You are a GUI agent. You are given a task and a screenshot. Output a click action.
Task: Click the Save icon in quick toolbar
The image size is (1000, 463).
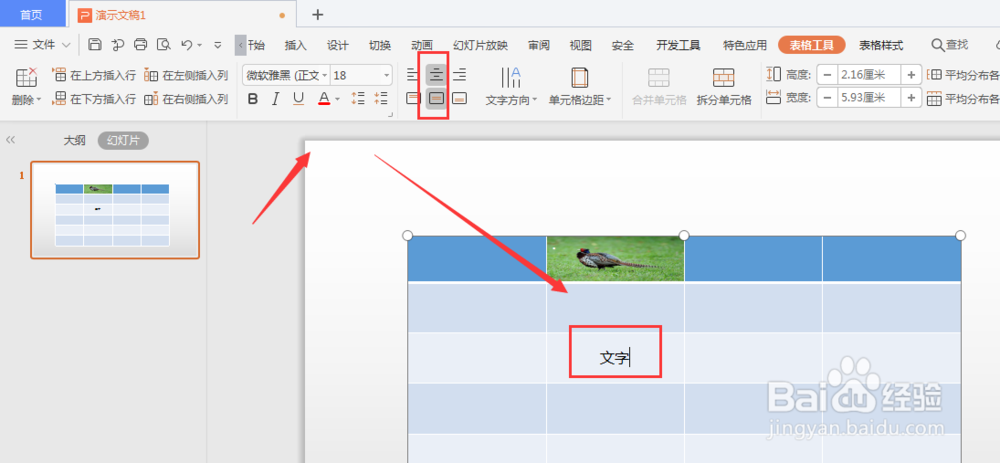[94, 44]
